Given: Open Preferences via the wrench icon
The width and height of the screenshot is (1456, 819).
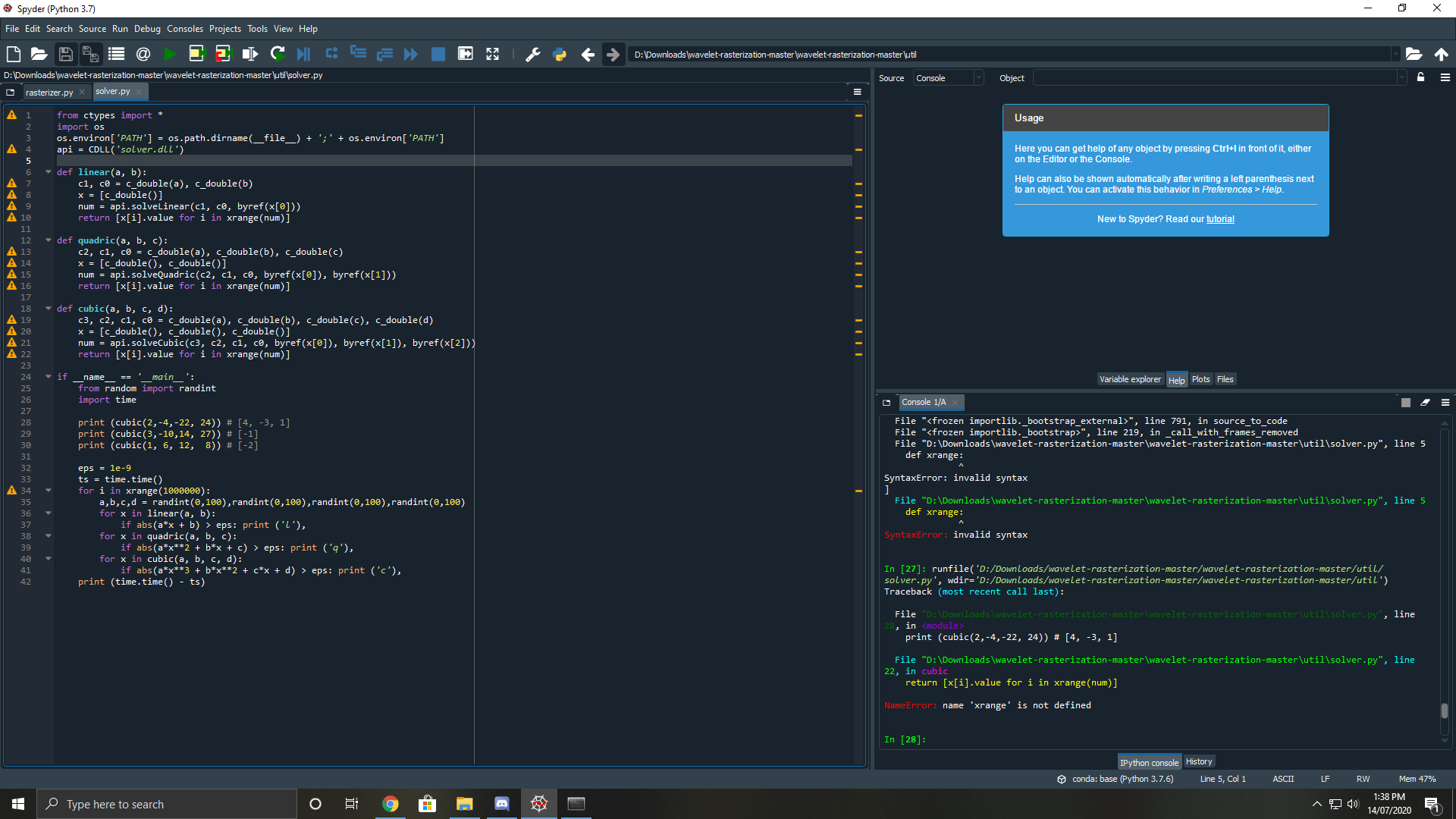Looking at the screenshot, I should [532, 54].
